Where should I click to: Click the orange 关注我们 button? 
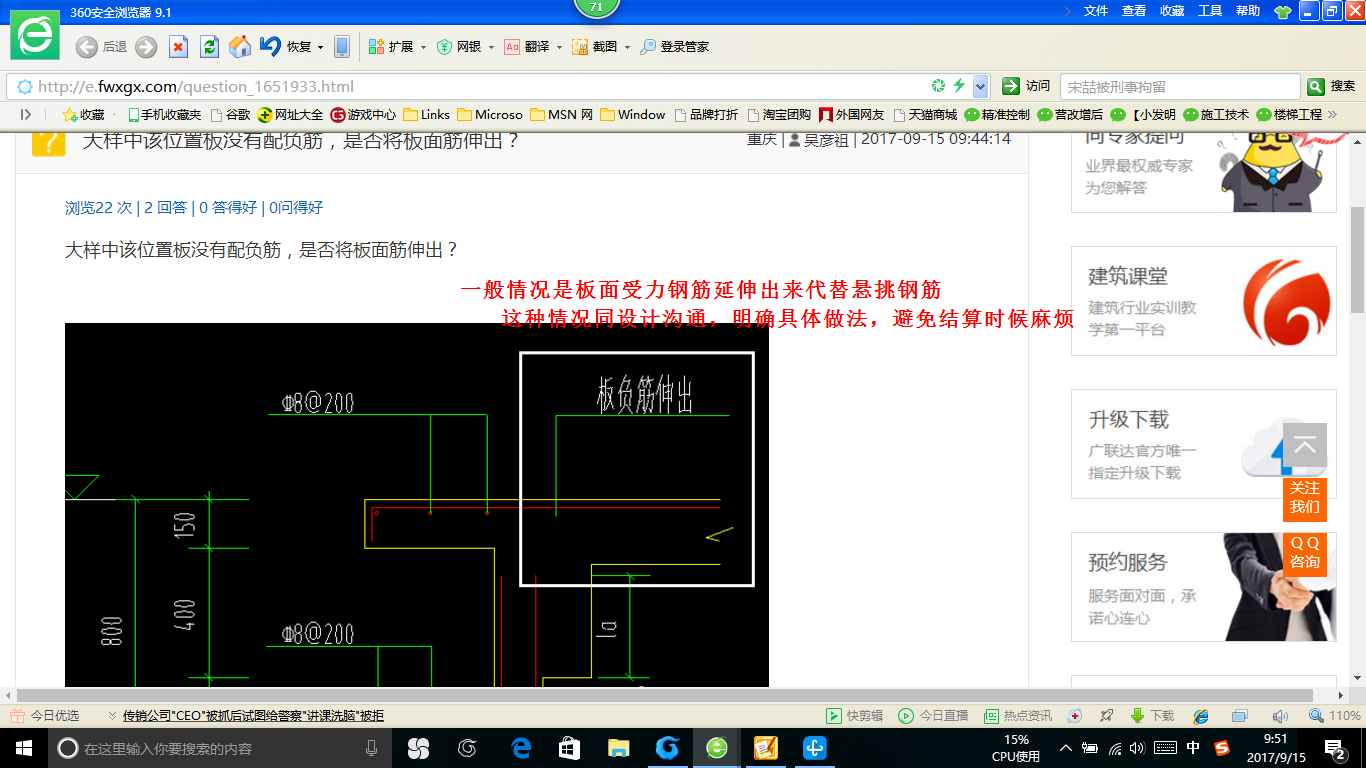click(1305, 498)
